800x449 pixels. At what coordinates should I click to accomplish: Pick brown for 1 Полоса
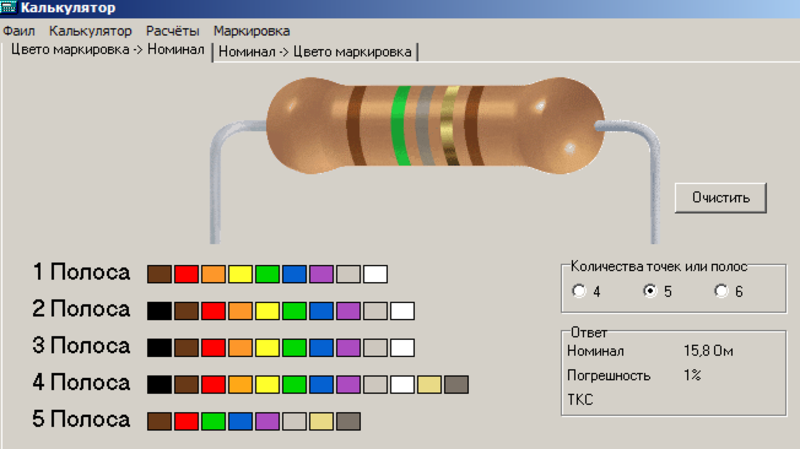(159, 274)
